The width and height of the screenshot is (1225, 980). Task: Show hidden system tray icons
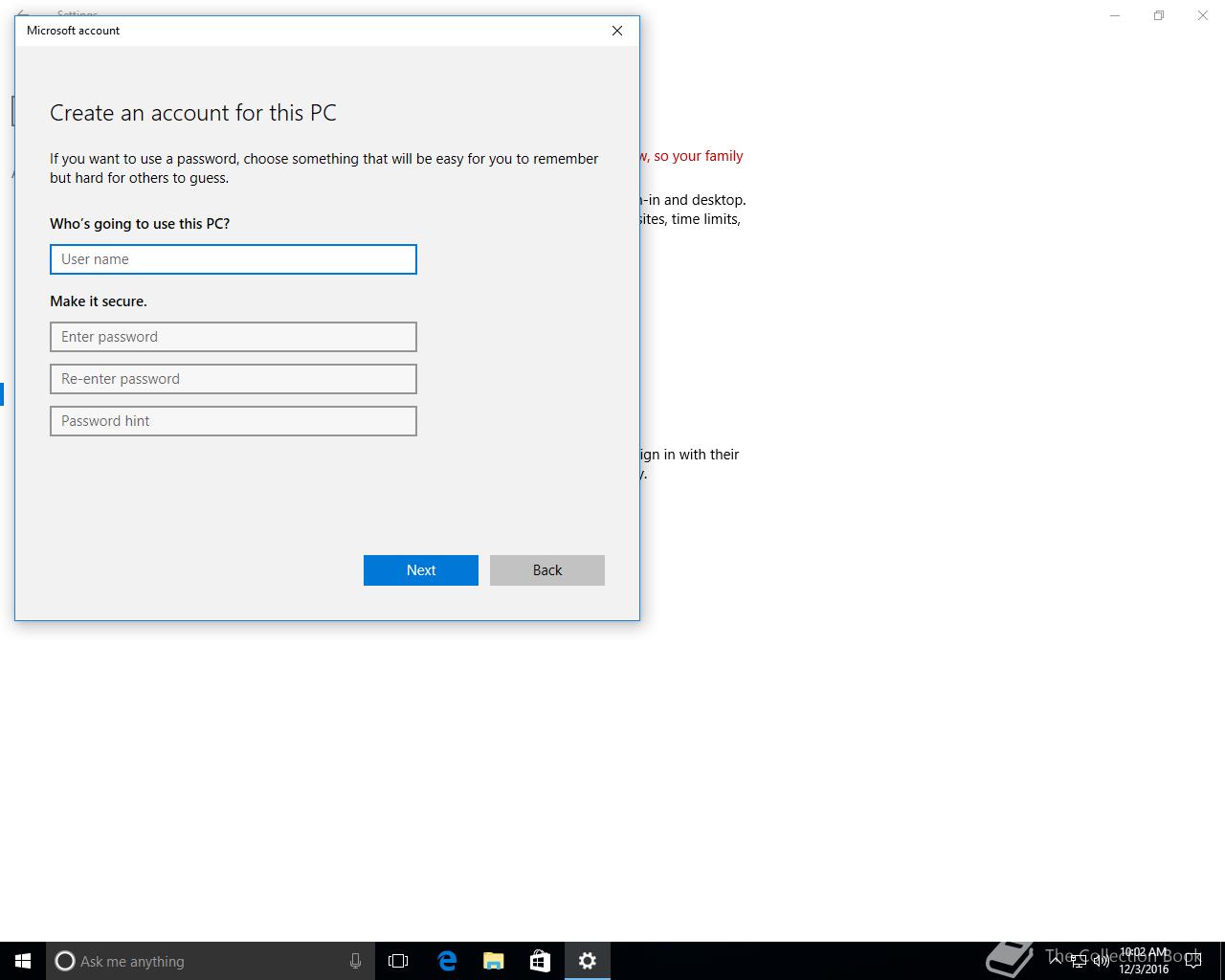(1058, 961)
